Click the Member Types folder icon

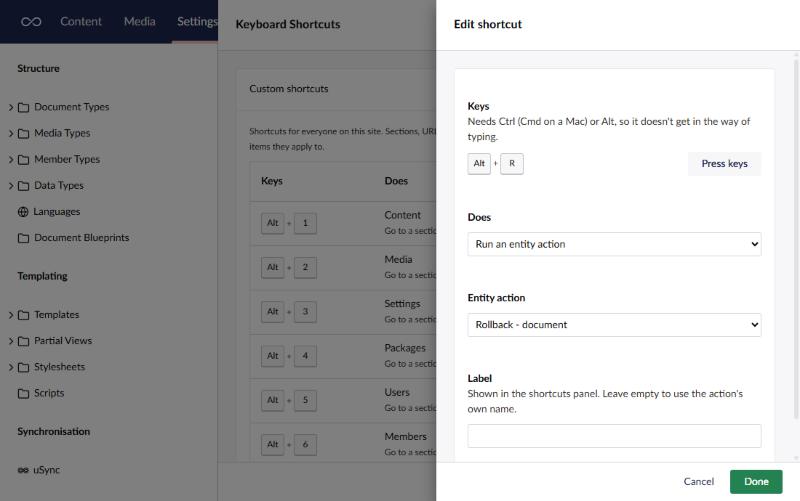[23, 160]
